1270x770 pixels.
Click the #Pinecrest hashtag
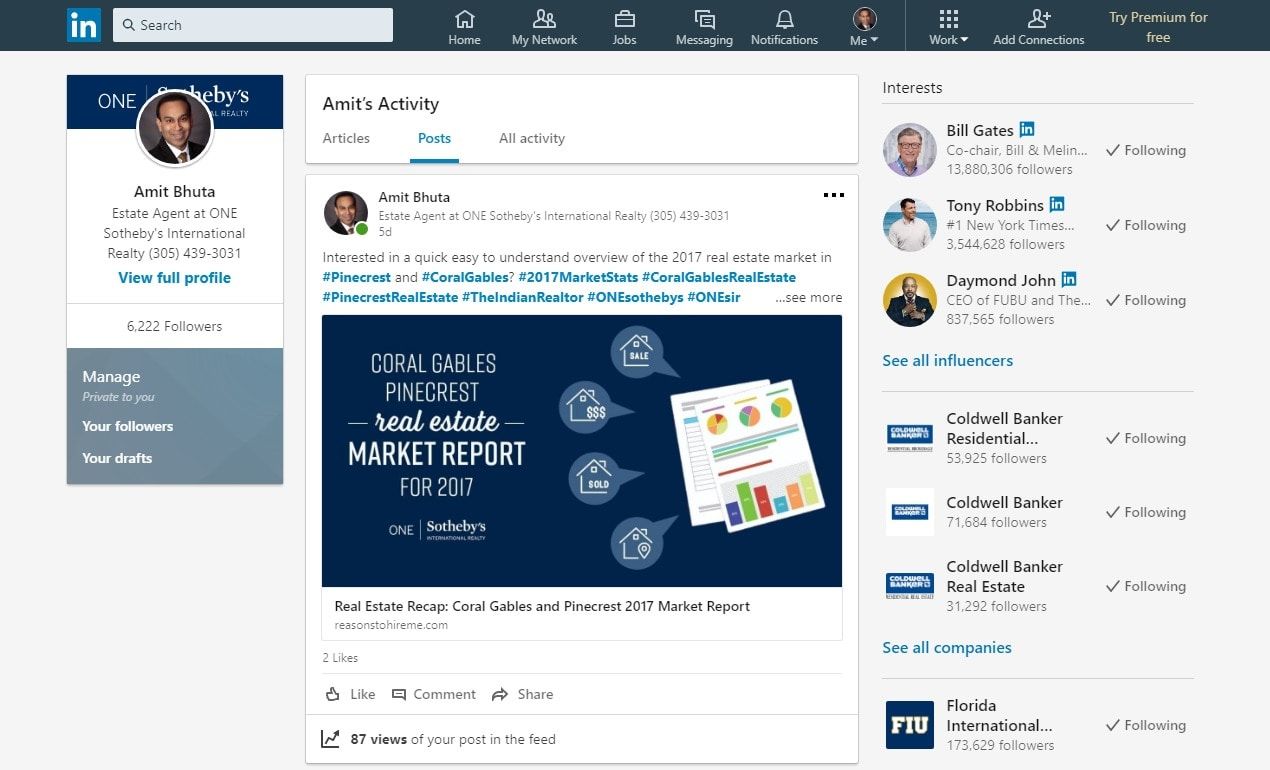[x=356, y=277]
